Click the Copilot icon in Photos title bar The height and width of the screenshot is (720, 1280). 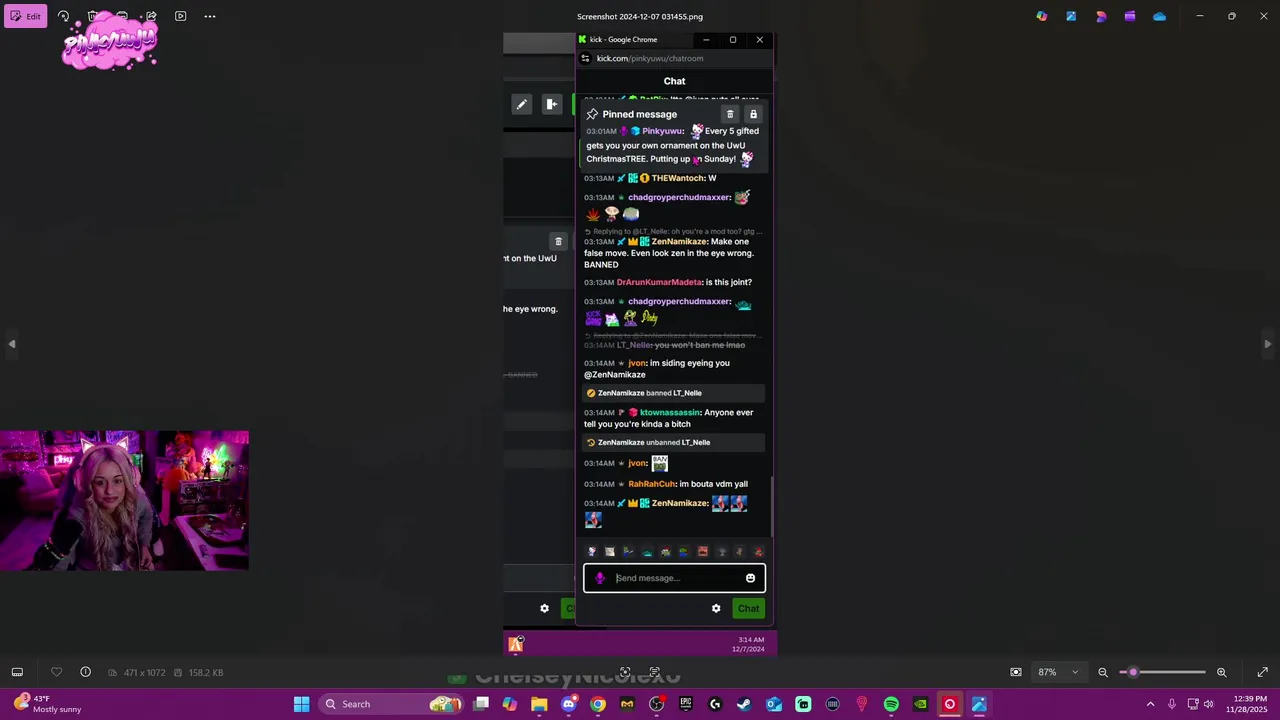pyautogui.click(x=1042, y=16)
